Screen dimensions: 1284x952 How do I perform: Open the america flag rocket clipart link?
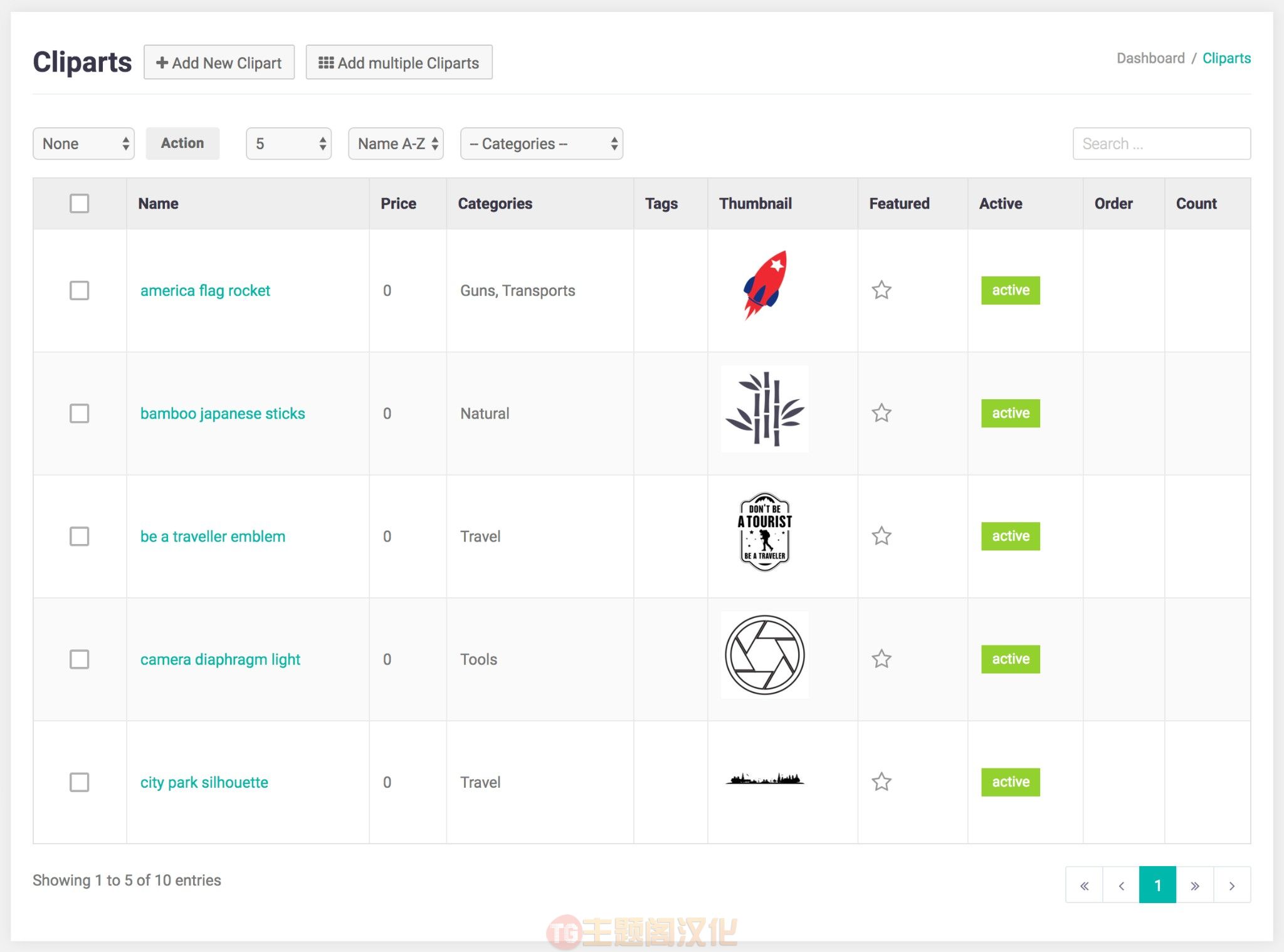(x=205, y=290)
